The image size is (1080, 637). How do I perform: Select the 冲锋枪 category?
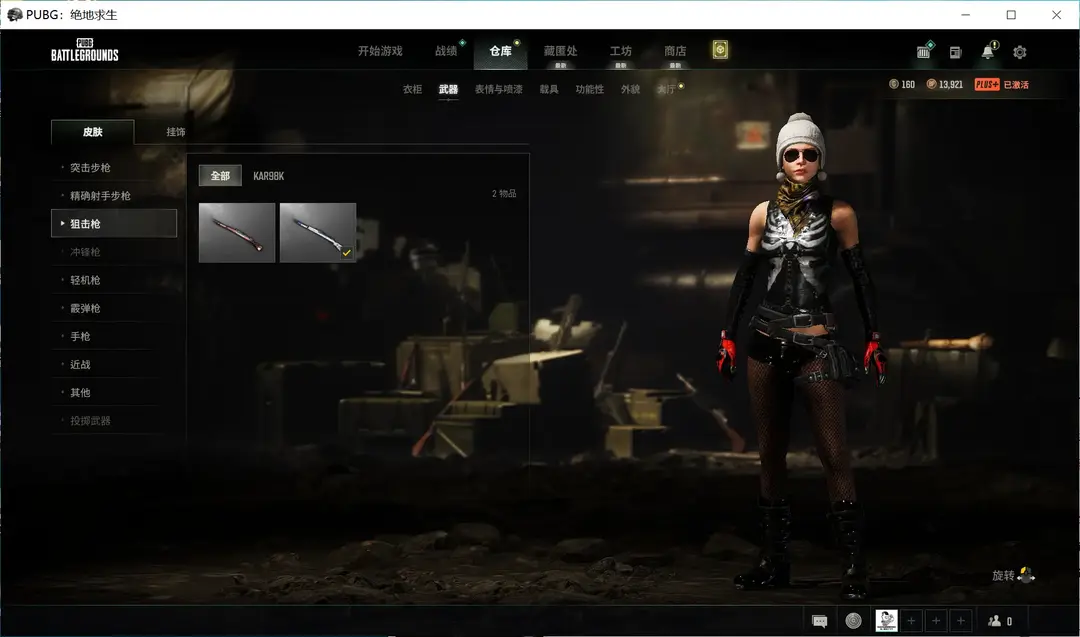(x=114, y=252)
